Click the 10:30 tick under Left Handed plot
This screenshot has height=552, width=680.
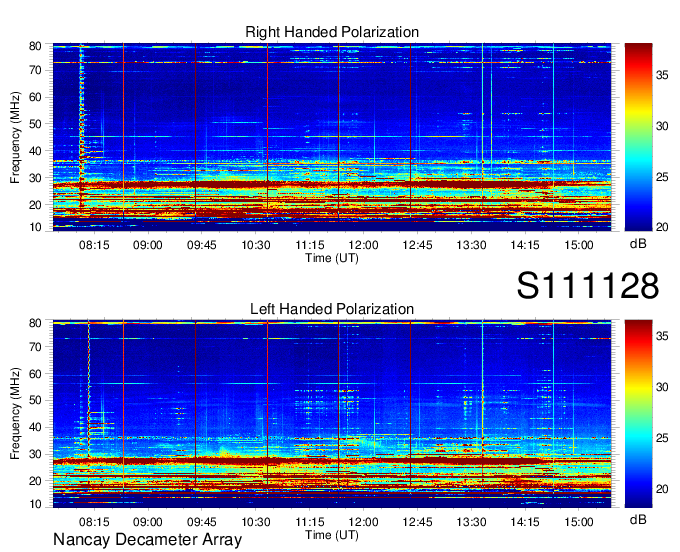pyautogui.click(x=256, y=522)
